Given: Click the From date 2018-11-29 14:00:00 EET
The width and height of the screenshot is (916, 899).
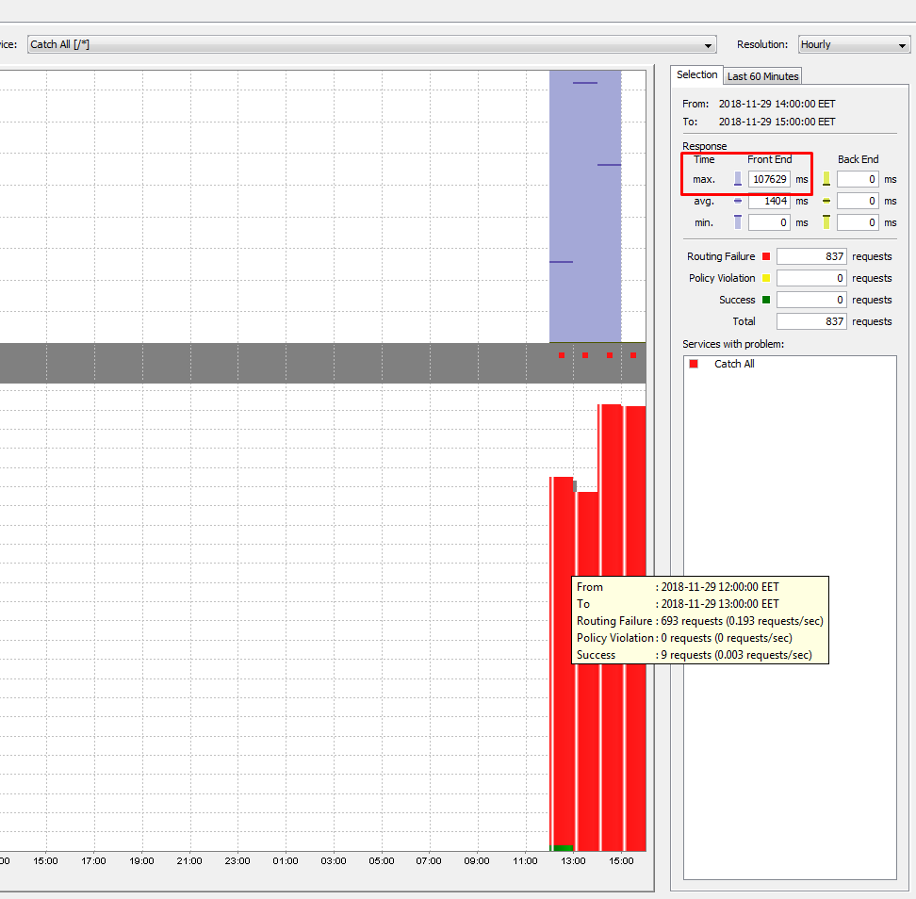Looking at the screenshot, I should coord(776,104).
